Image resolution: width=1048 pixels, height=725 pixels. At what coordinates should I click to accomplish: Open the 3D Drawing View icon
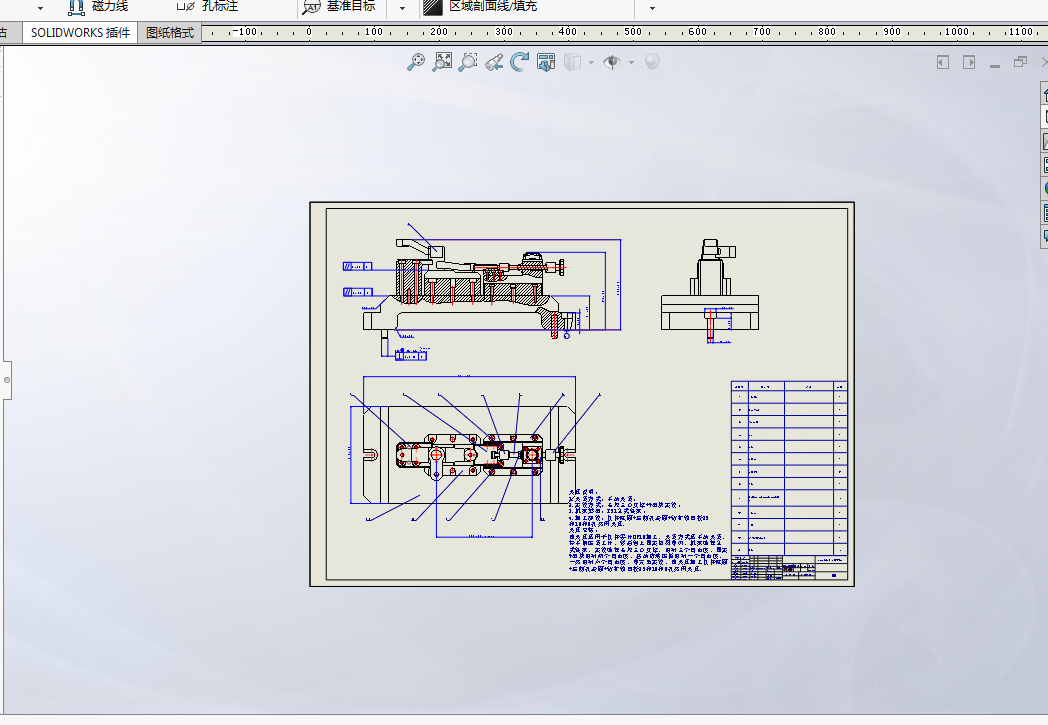(545, 62)
